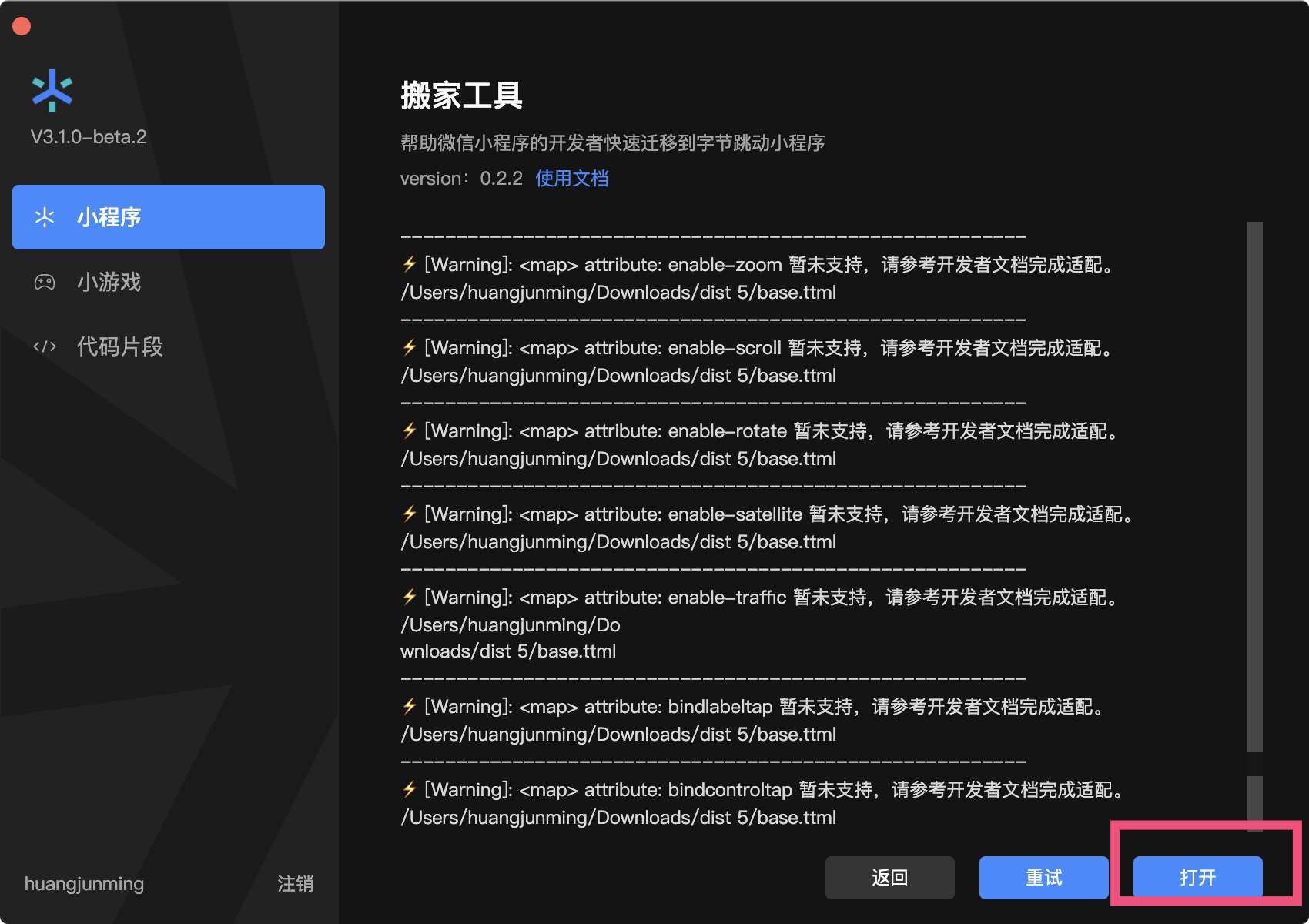
Task: Click the 小程序 sidebar icon
Action: coord(45,217)
